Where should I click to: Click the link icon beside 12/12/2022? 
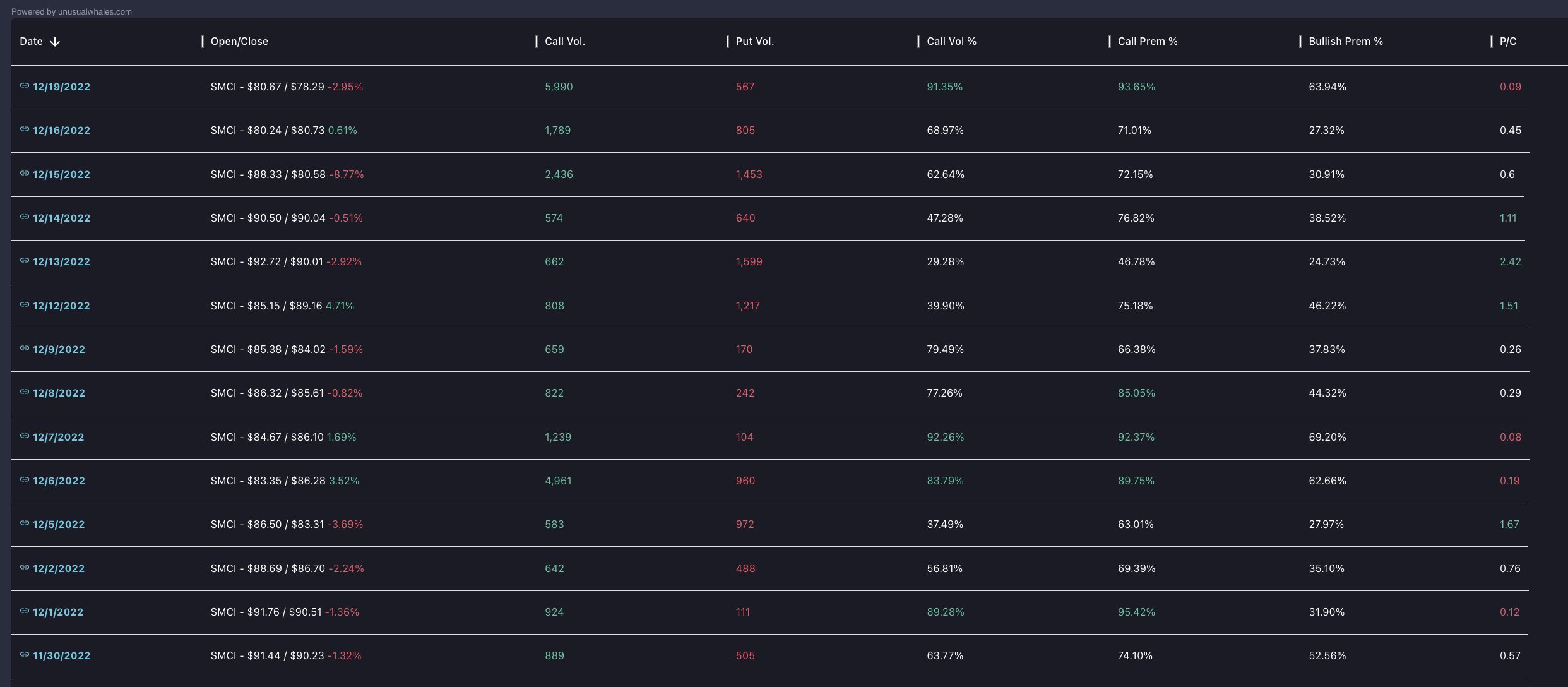tap(25, 304)
